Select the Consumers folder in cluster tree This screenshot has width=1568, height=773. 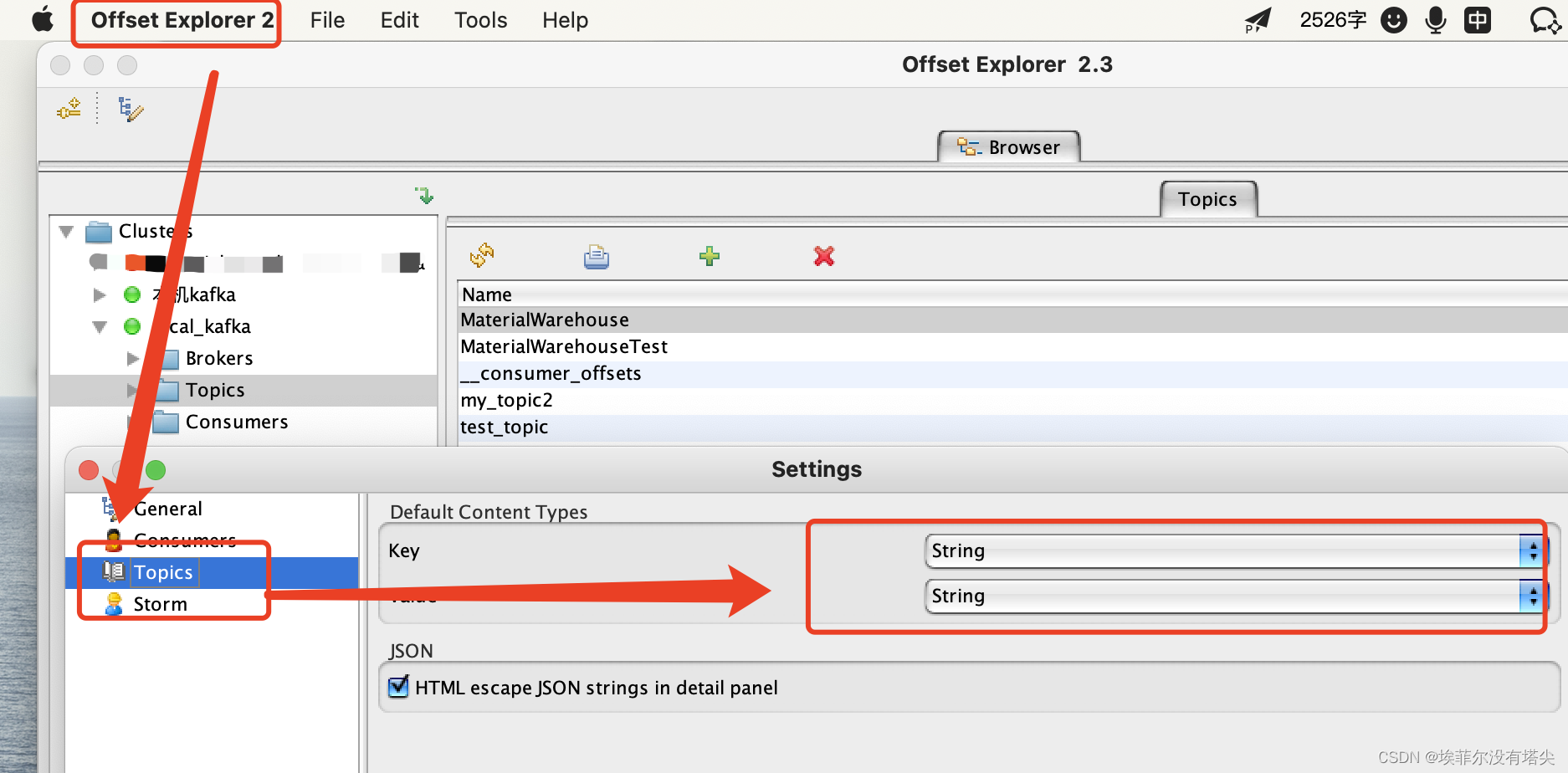(x=237, y=422)
